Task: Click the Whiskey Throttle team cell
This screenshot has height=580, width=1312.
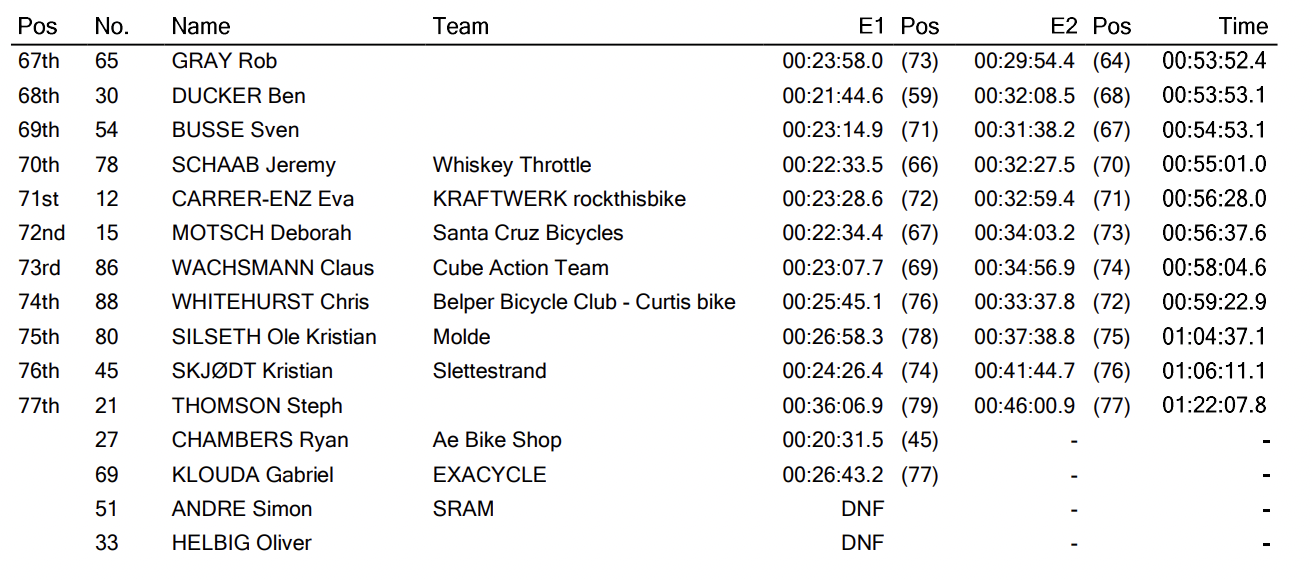Action: (x=512, y=165)
